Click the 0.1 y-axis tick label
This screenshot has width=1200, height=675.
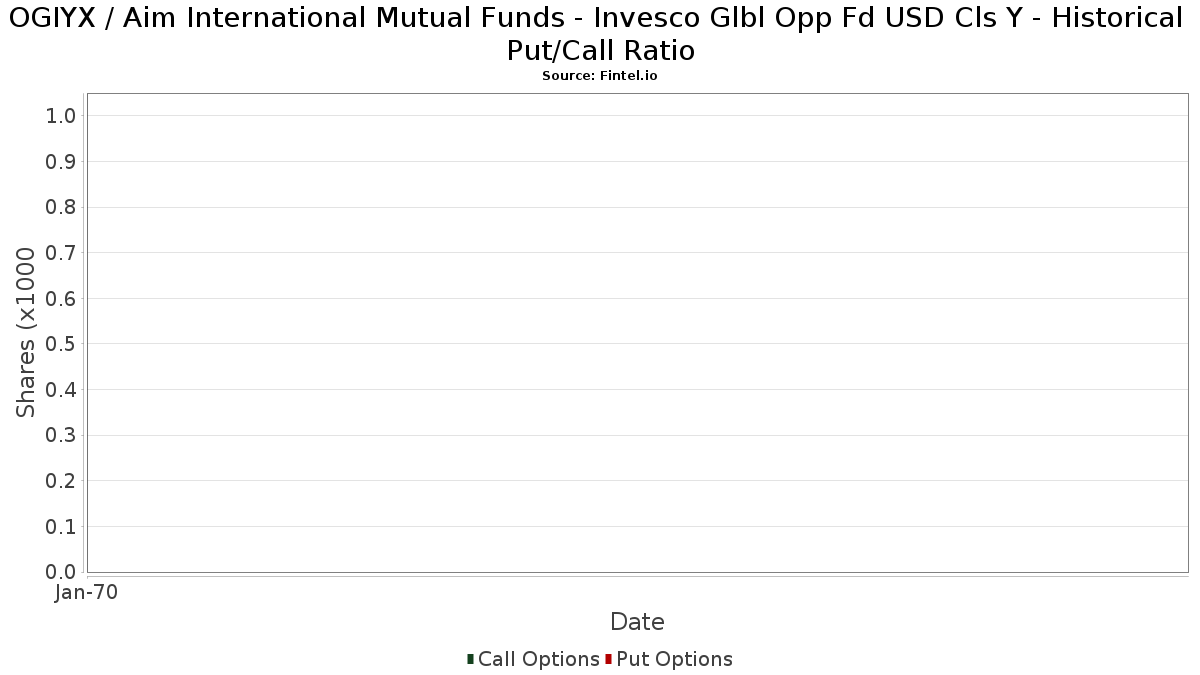(61, 526)
